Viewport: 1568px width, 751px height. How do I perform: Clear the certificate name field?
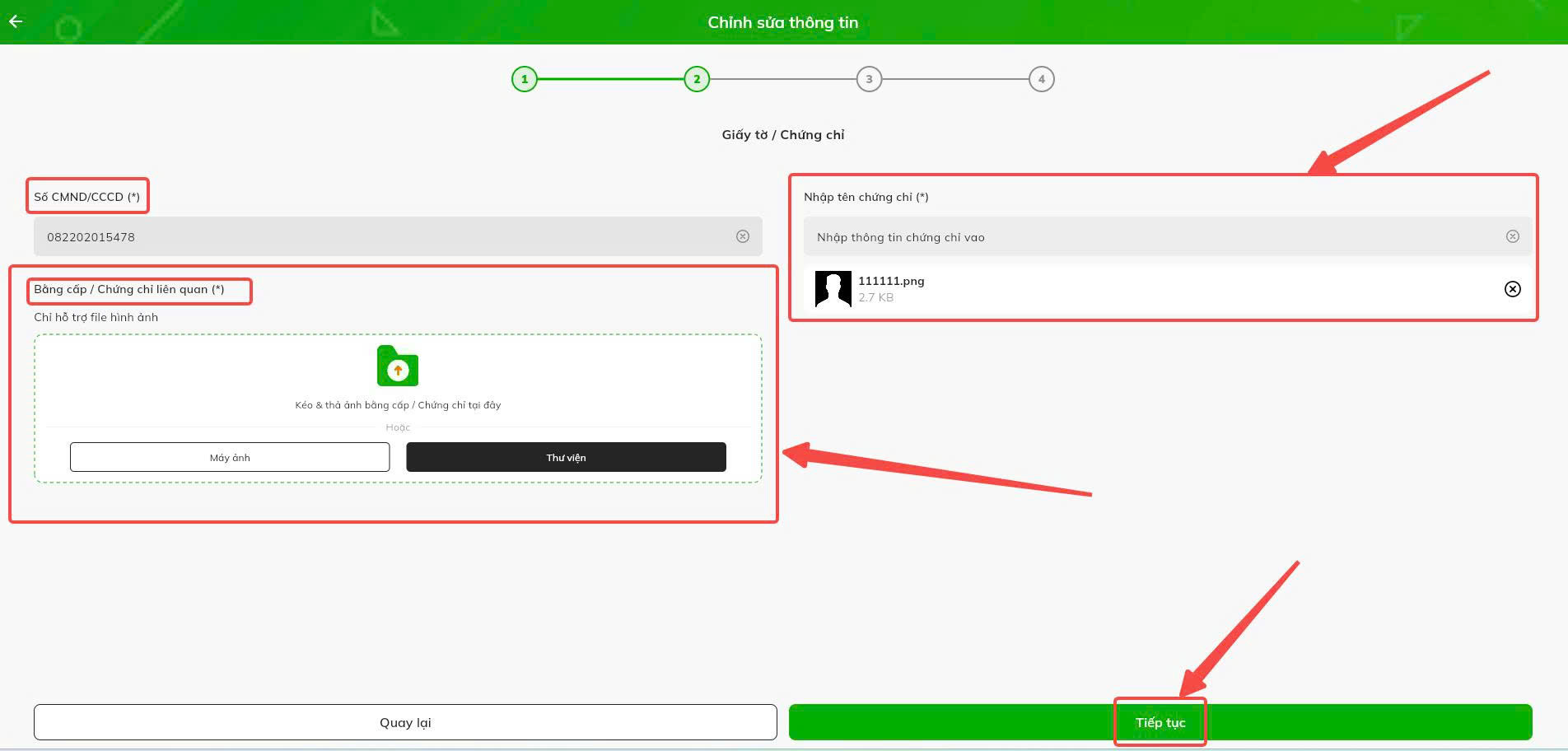(x=1513, y=236)
